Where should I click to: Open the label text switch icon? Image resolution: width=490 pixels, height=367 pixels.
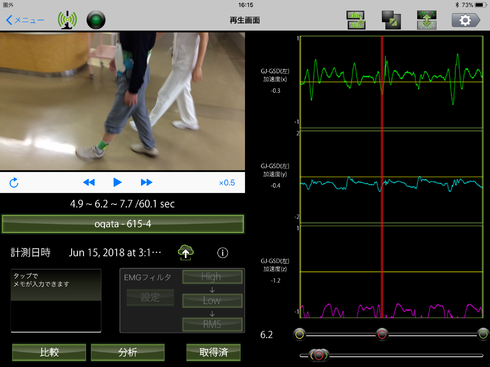coord(356,20)
